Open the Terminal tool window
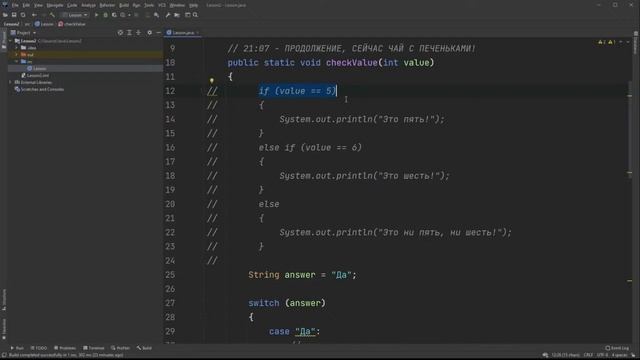The width and height of the screenshot is (640, 360). pos(93,348)
